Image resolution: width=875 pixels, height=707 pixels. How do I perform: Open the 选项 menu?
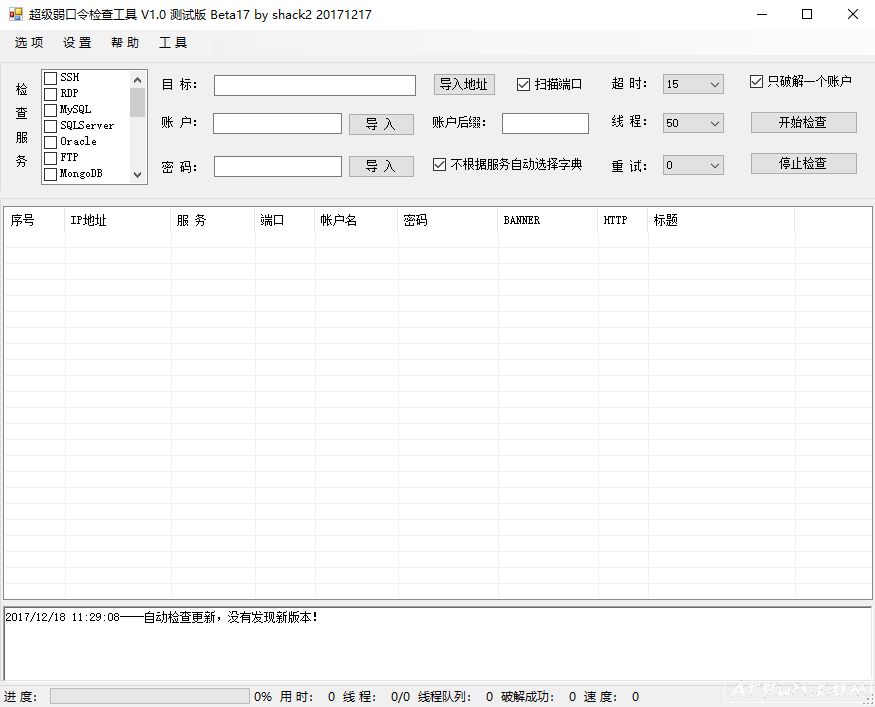coord(28,42)
